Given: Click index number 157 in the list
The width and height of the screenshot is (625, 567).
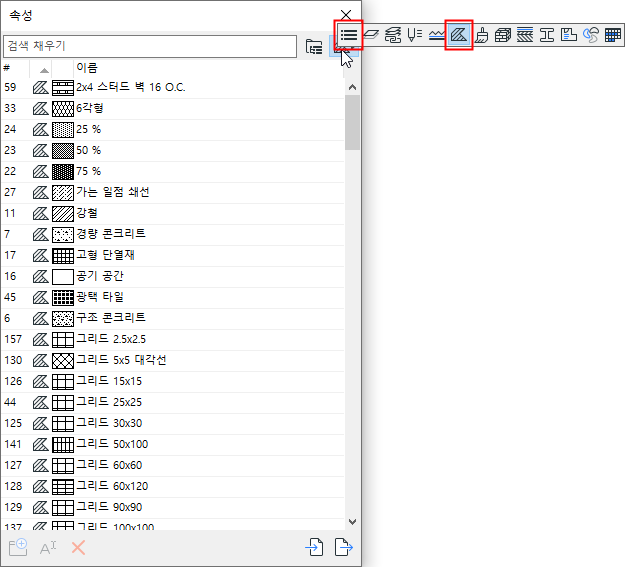Looking at the screenshot, I should click(x=13, y=339).
